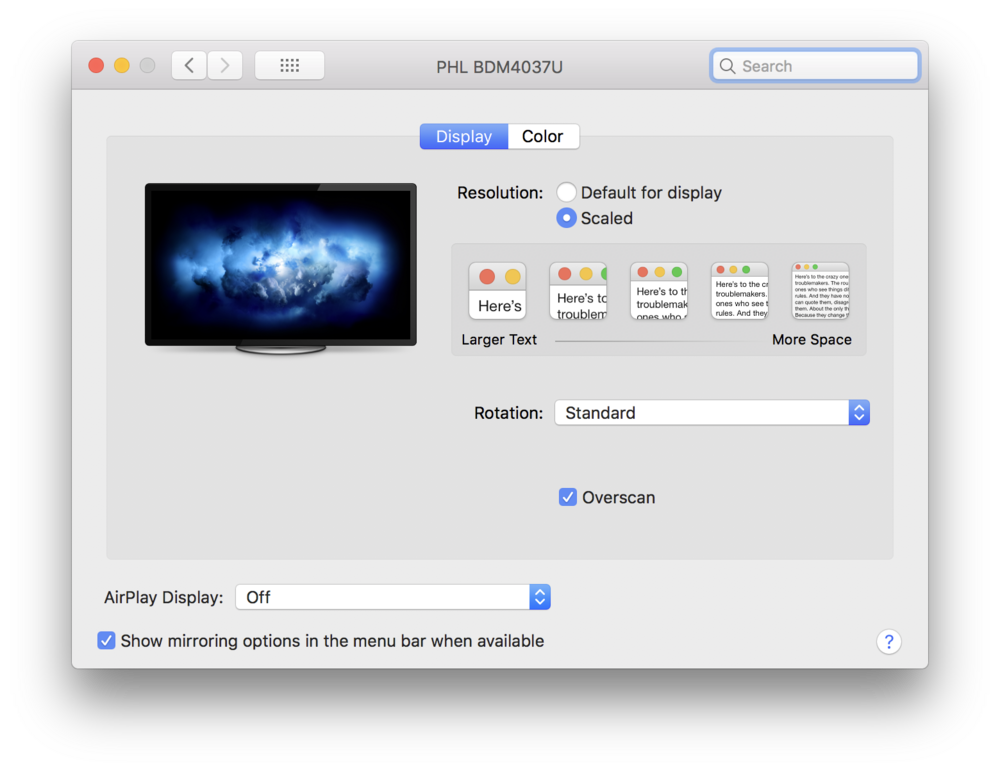Image resolution: width=1000 pixels, height=771 pixels.
Task: Switch to the Display tab
Action: (464, 137)
